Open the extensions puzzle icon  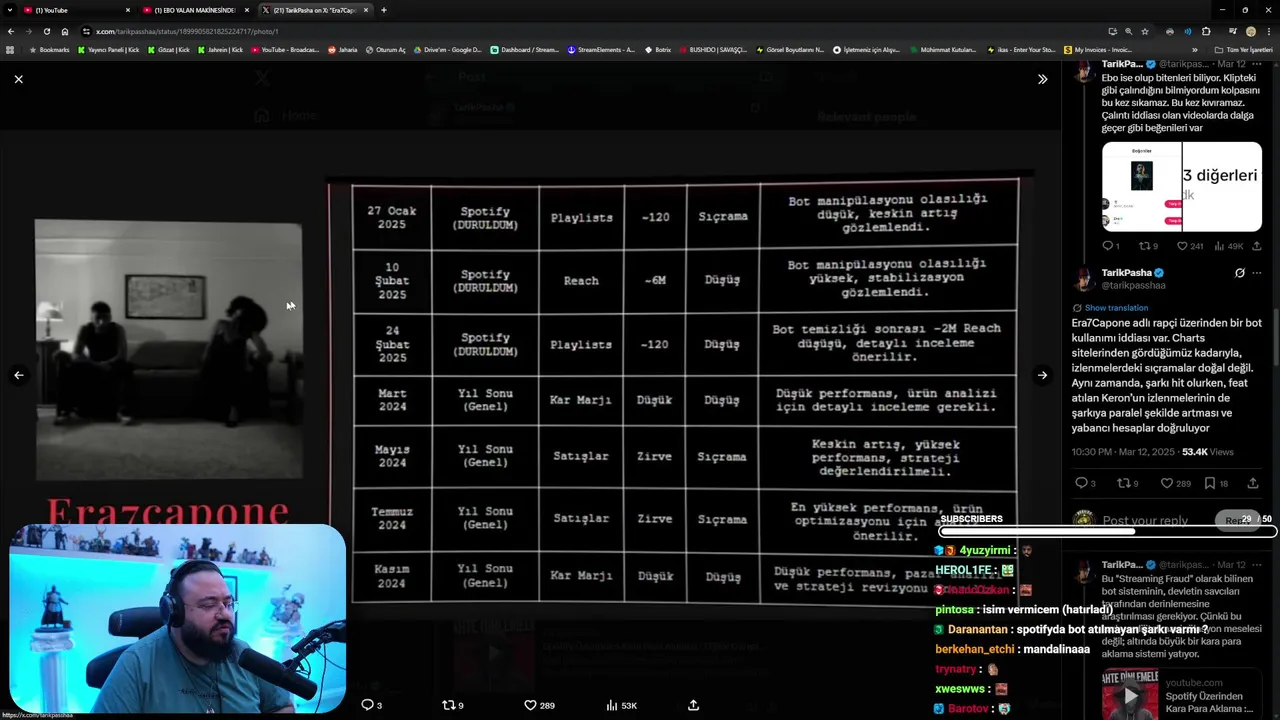coord(1206,31)
